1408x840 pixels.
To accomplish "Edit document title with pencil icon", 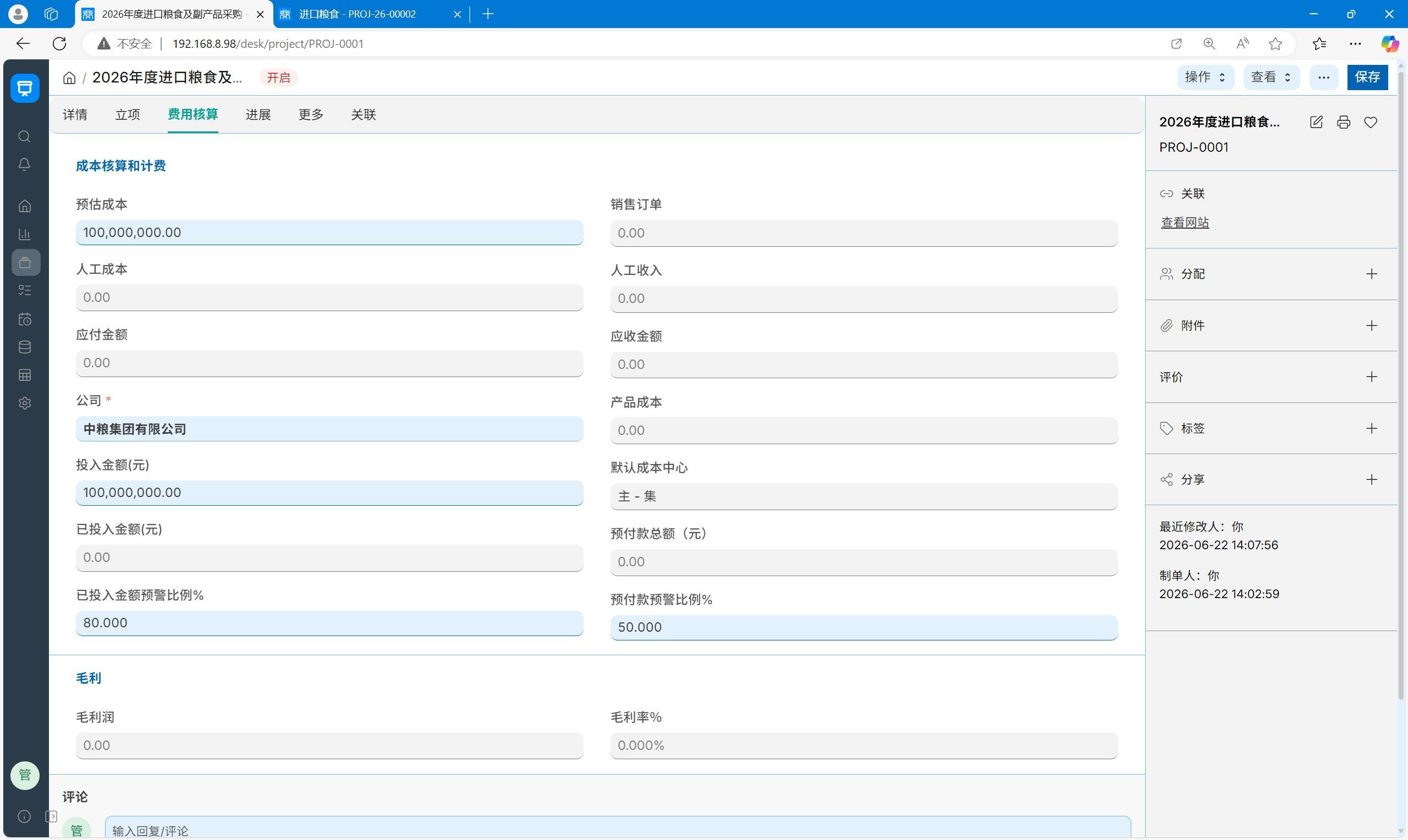I will pyautogui.click(x=1316, y=122).
